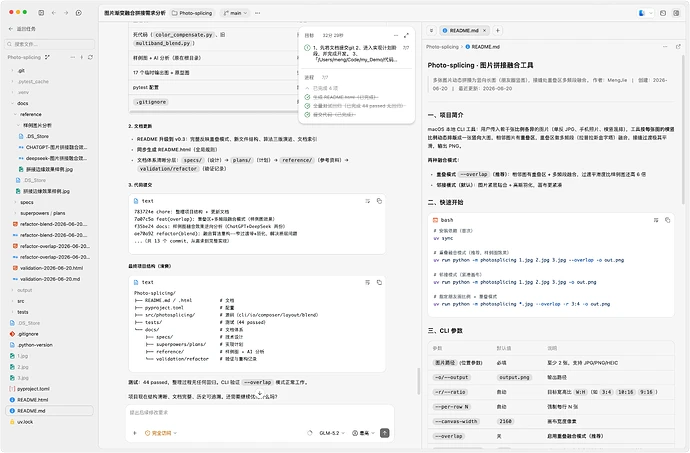Image resolution: width=690 pixels, height=453 pixels.
Task: Open validation-2026-06-20.html file
Action: point(51,268)
